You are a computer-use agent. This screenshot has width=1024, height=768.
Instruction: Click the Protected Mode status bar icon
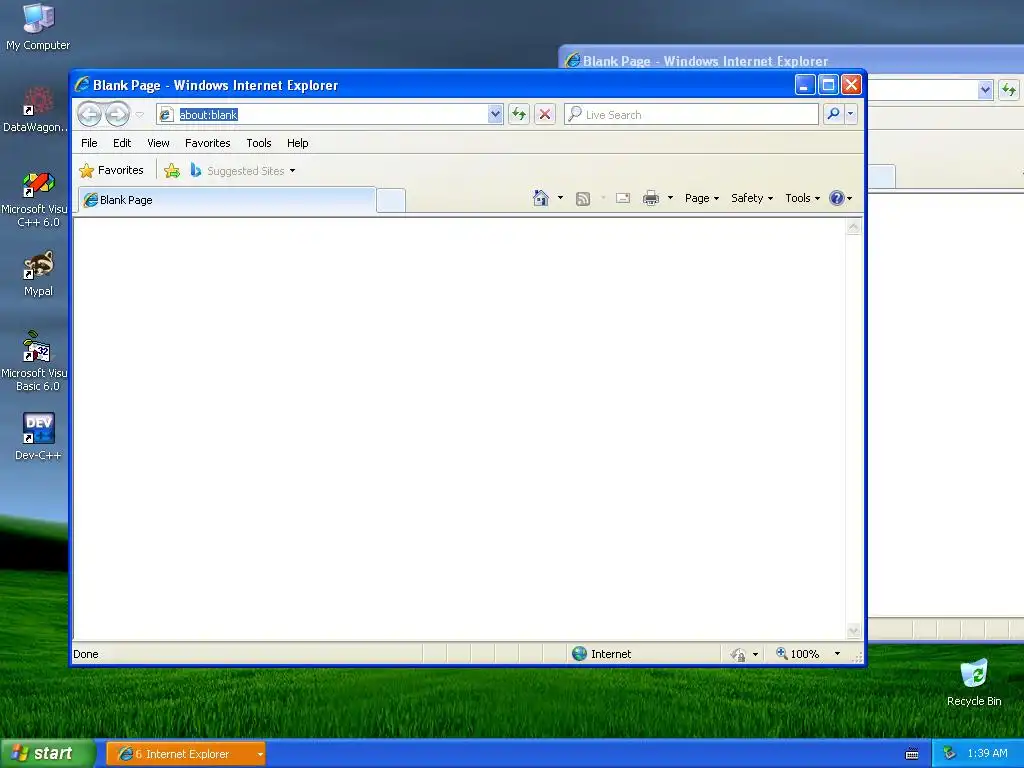click(x=739, y=654)
